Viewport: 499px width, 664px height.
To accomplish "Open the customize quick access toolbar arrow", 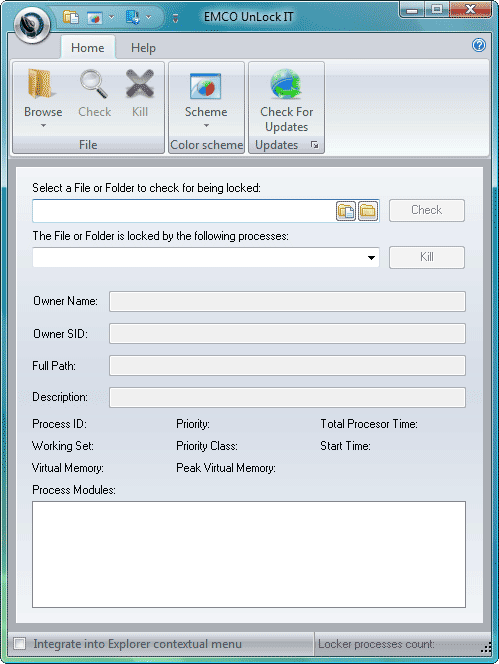I will (x=175, y=18).
